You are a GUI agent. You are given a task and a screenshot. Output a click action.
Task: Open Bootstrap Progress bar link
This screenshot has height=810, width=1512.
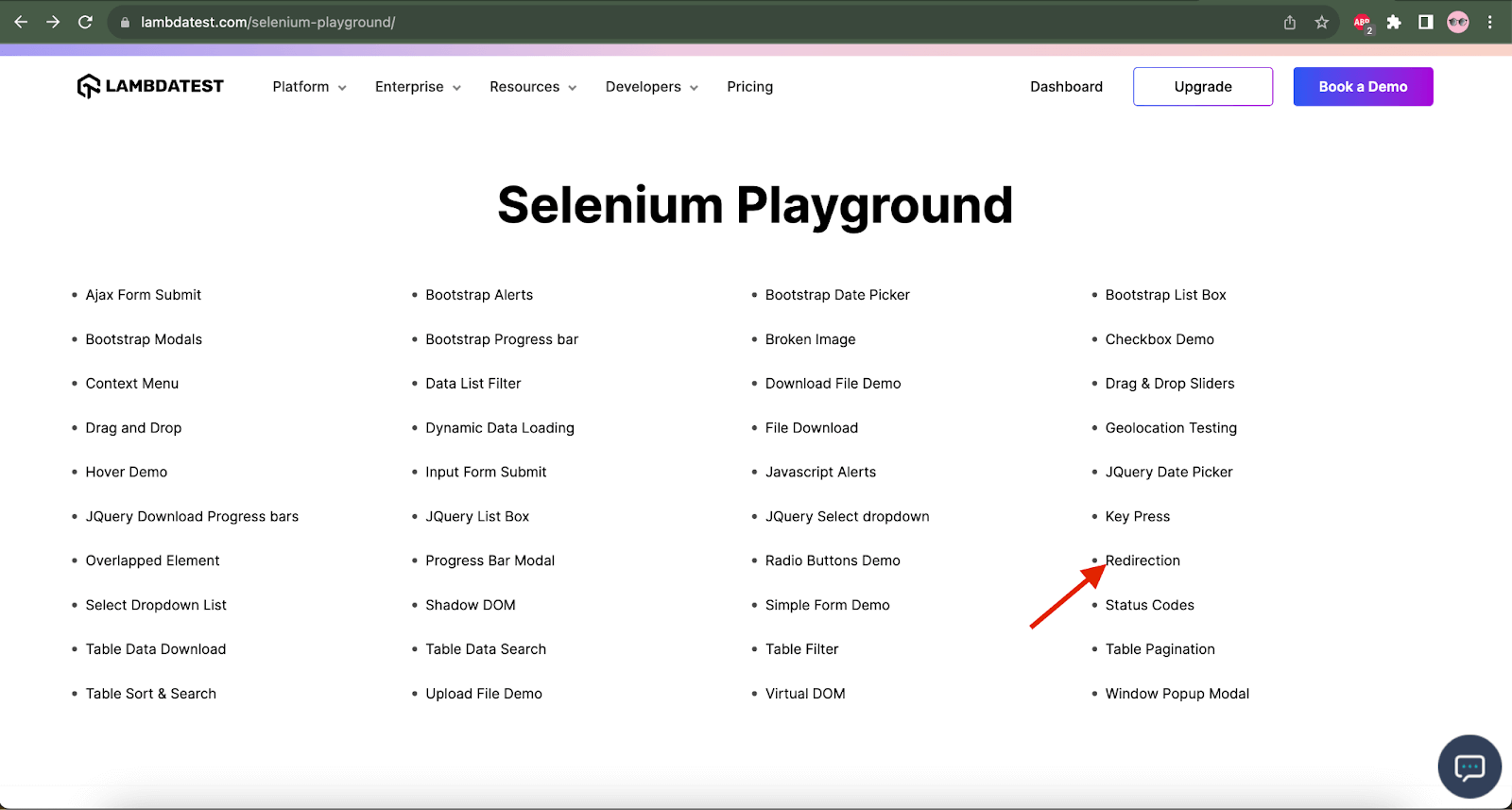[502, 339]
